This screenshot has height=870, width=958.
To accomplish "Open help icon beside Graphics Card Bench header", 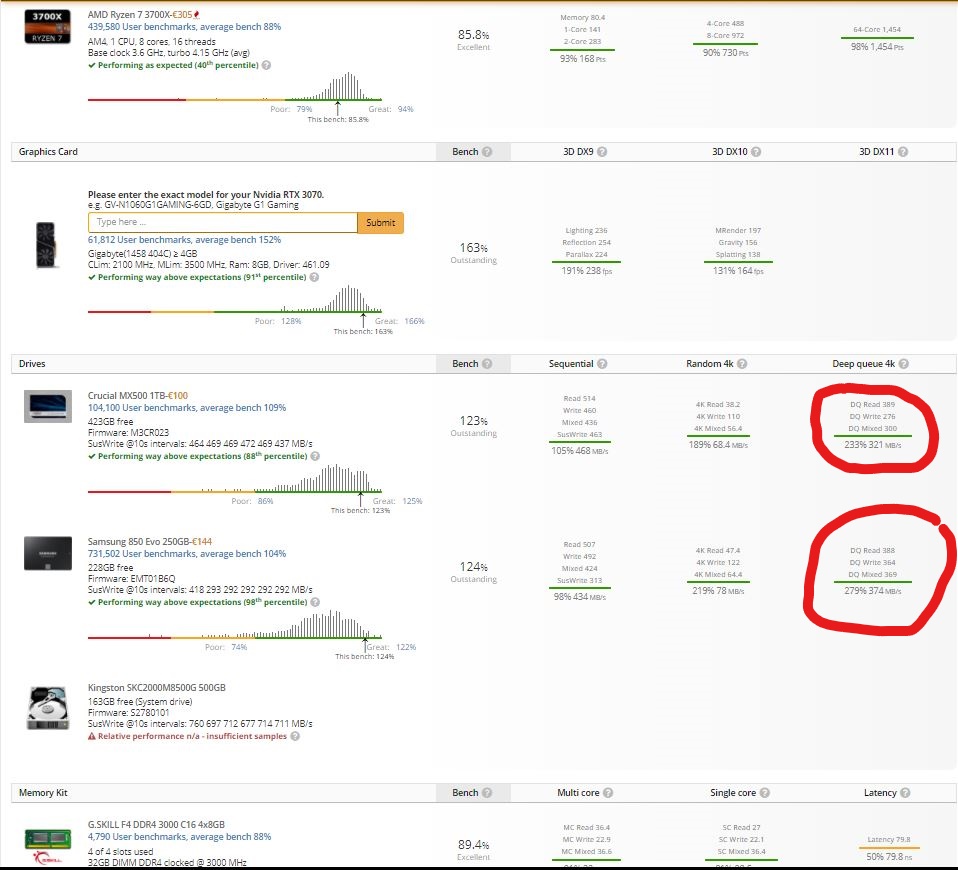I will point(489,152).
